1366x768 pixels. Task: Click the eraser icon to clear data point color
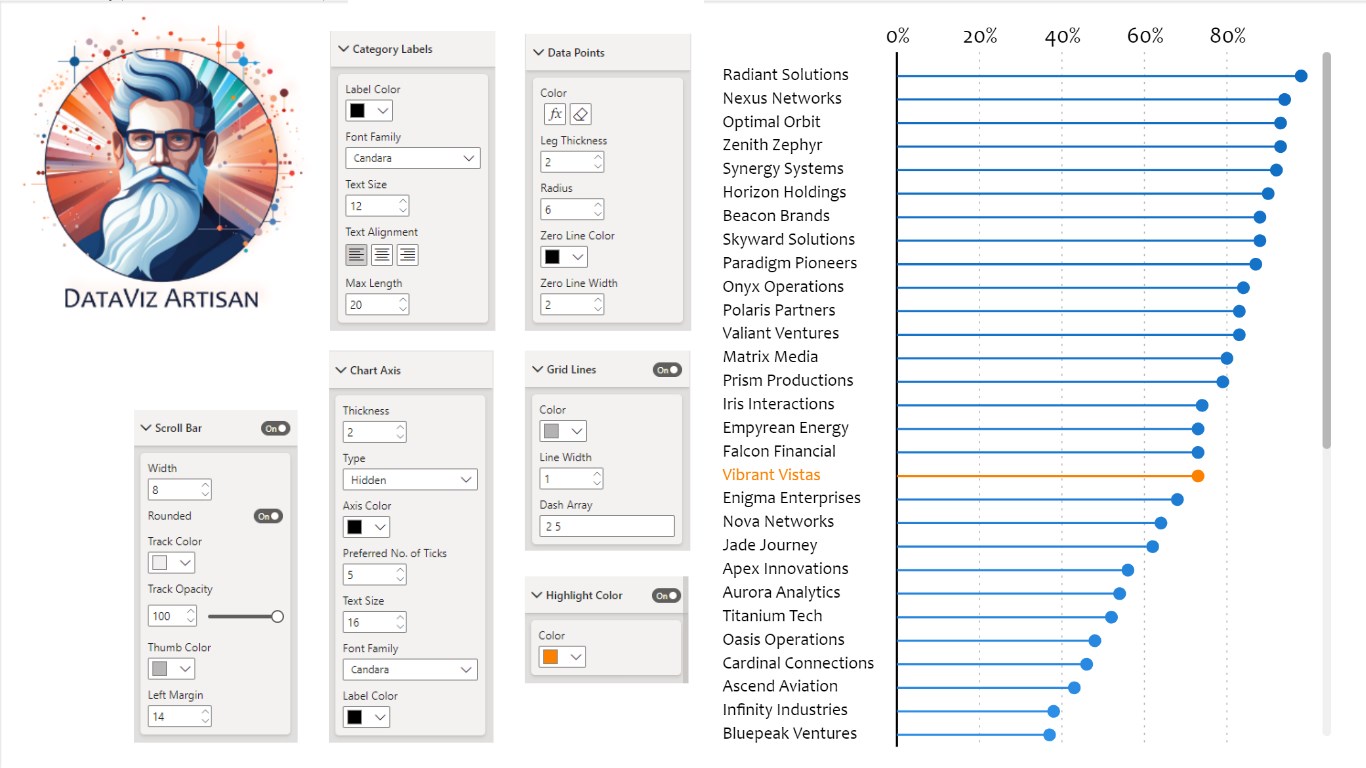[x=581, y=114]
